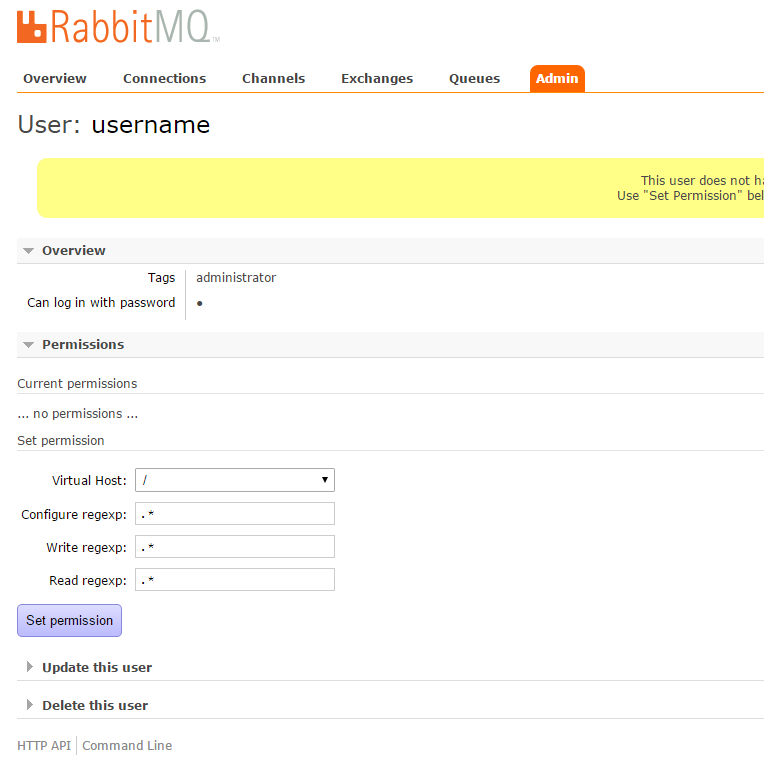Open the Virtual Host dropdown
This screenshot has width=764, height=761.
point(235,481)
